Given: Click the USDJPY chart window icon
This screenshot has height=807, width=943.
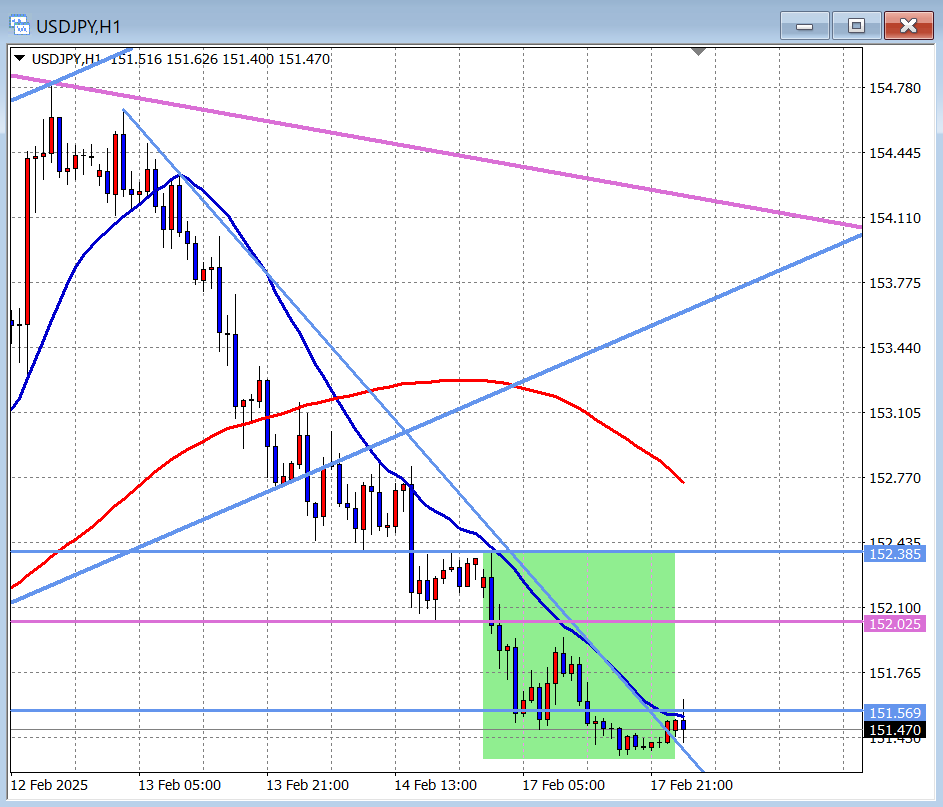Looking at the screenshot, I should 20,25.
